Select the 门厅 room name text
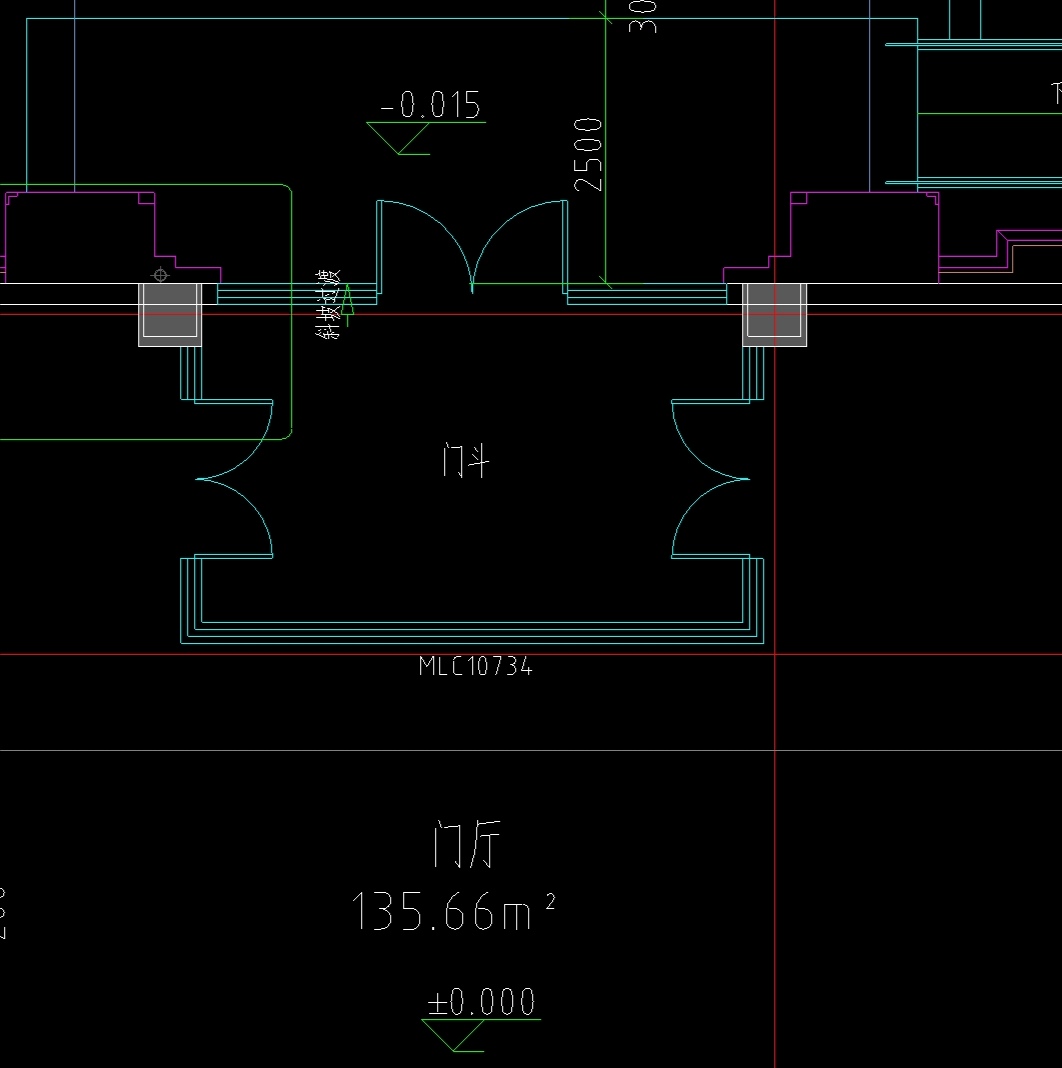The height and width of the screenshot is (1068, 1062). click(467, 844)
